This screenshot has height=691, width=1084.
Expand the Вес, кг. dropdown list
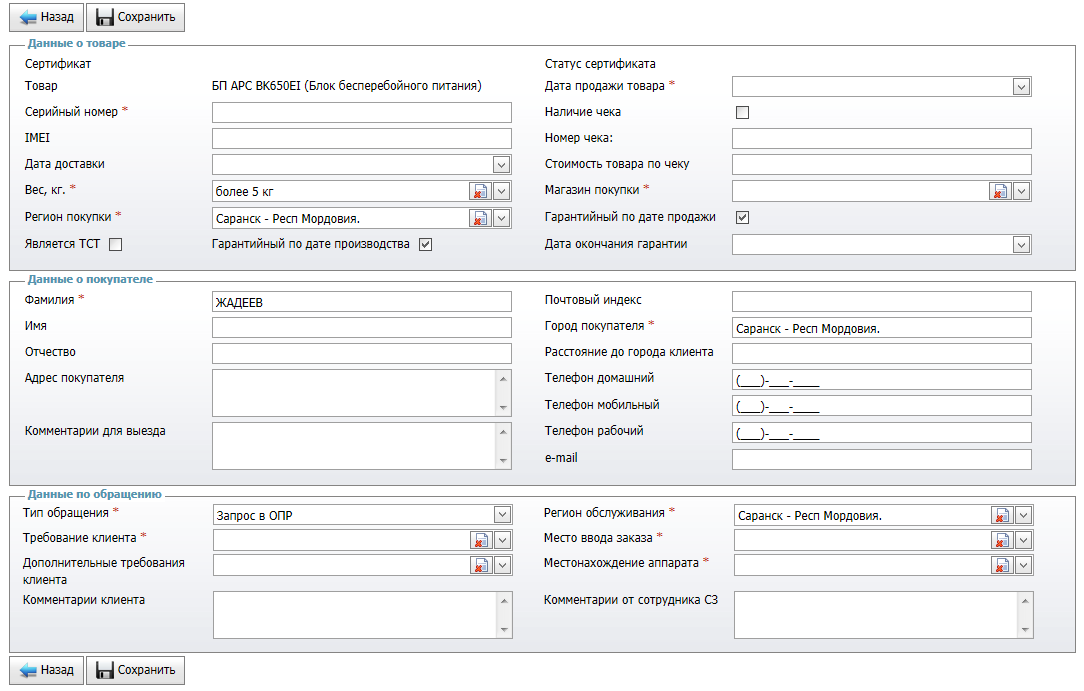tap(501, 191)
